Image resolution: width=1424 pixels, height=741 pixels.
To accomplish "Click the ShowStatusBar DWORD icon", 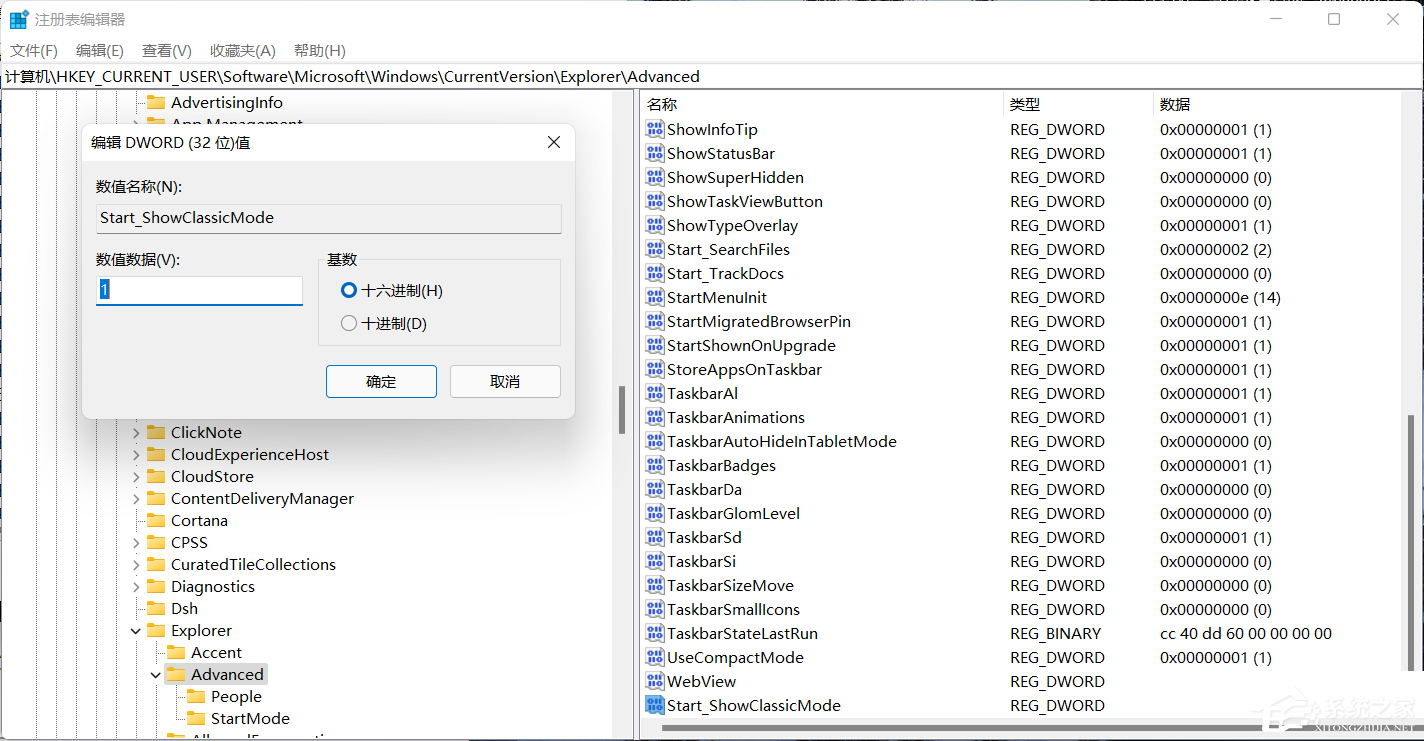I will 655,153.
